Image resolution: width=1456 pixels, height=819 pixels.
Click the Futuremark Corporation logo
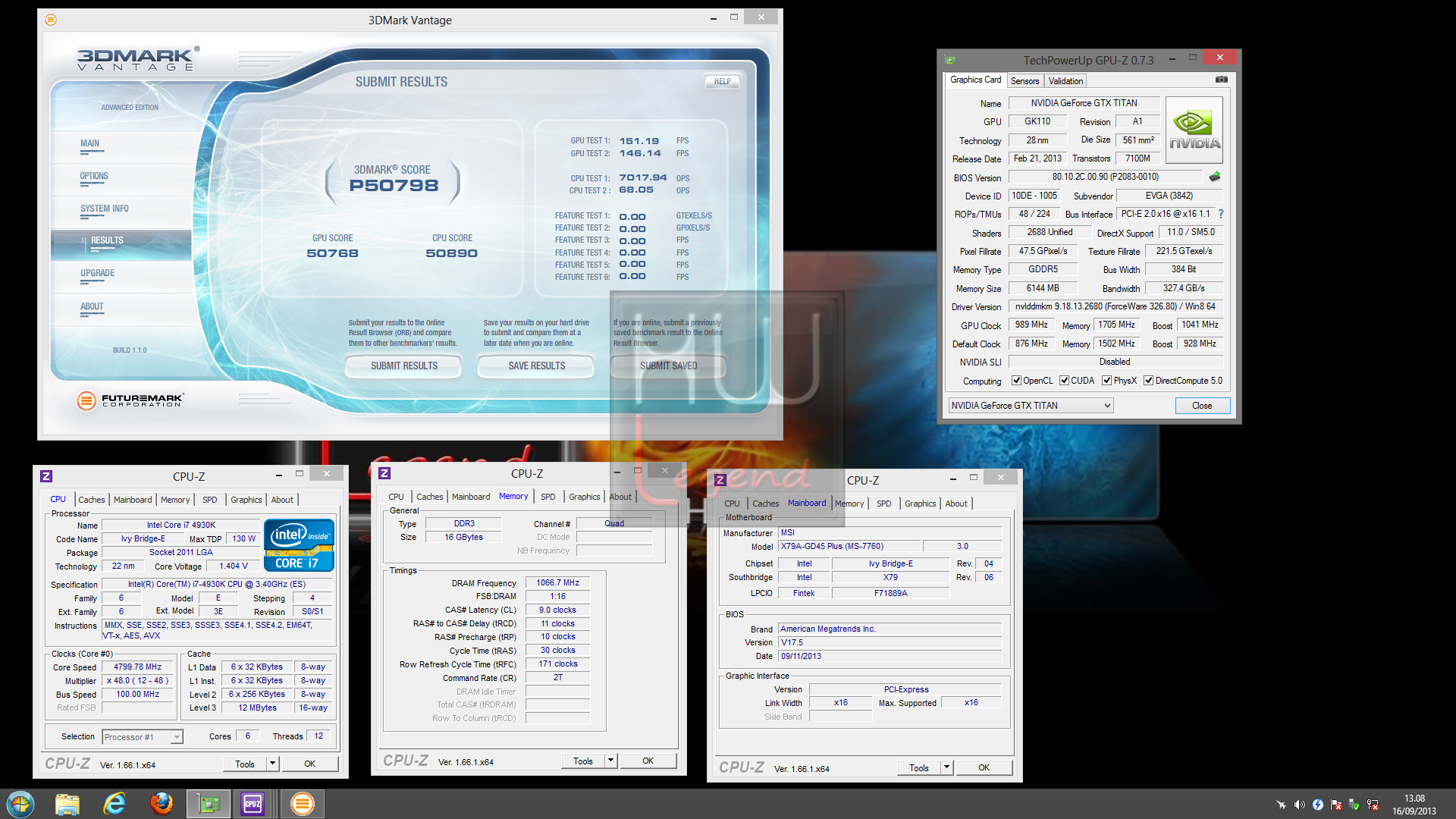130,400
